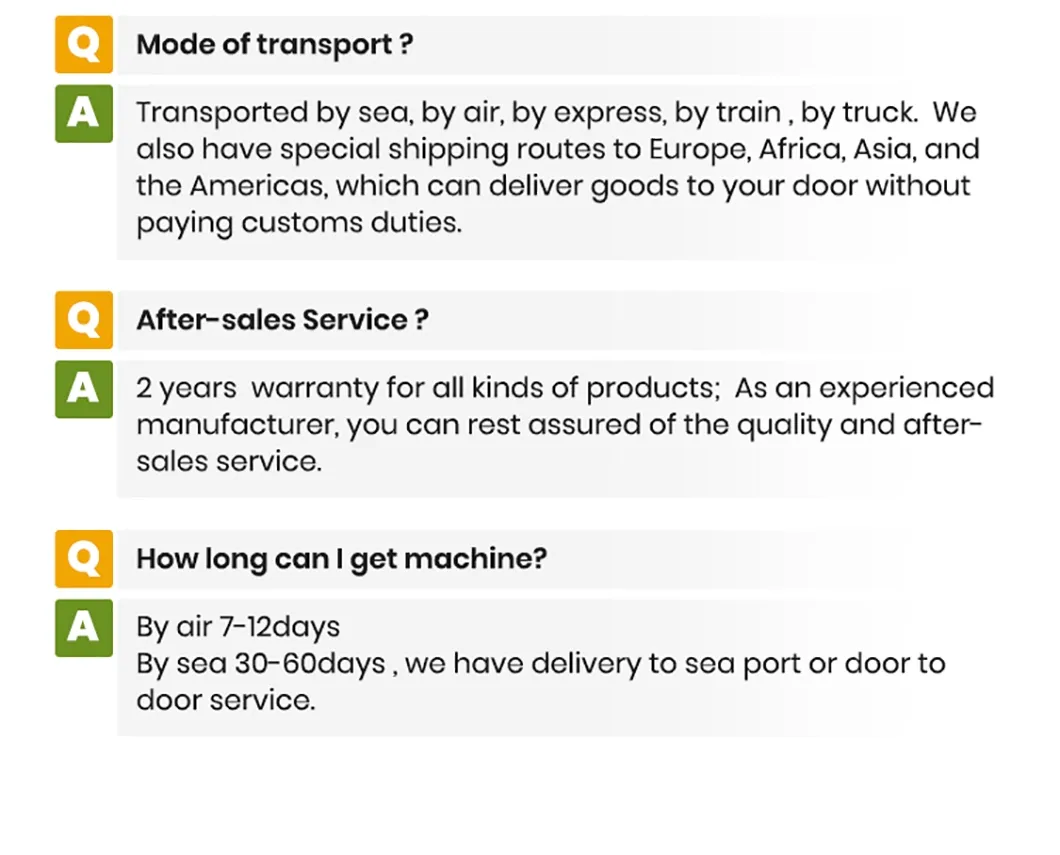Select the 'By sea 30-60days' text
Image resolution: width=1060 pixels, height=855 pixels.
point(260,664)
